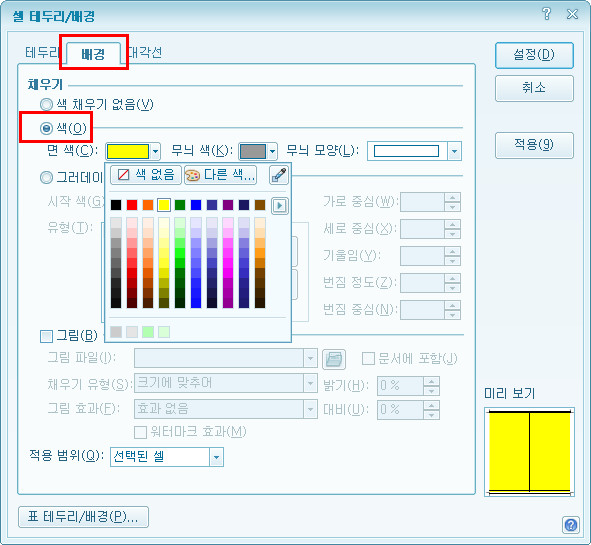Open the picture file browse folder icon
Viewport: 591px width, 545px height.
[334, 359]
